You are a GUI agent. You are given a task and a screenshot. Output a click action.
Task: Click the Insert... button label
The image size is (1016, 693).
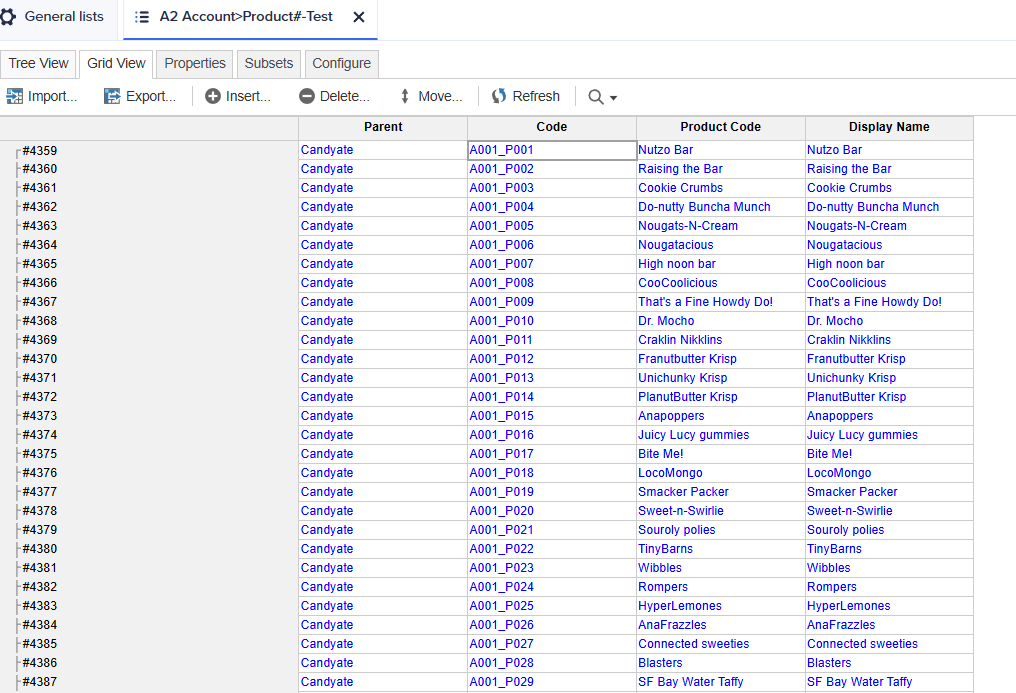click(x=248, y=97)
